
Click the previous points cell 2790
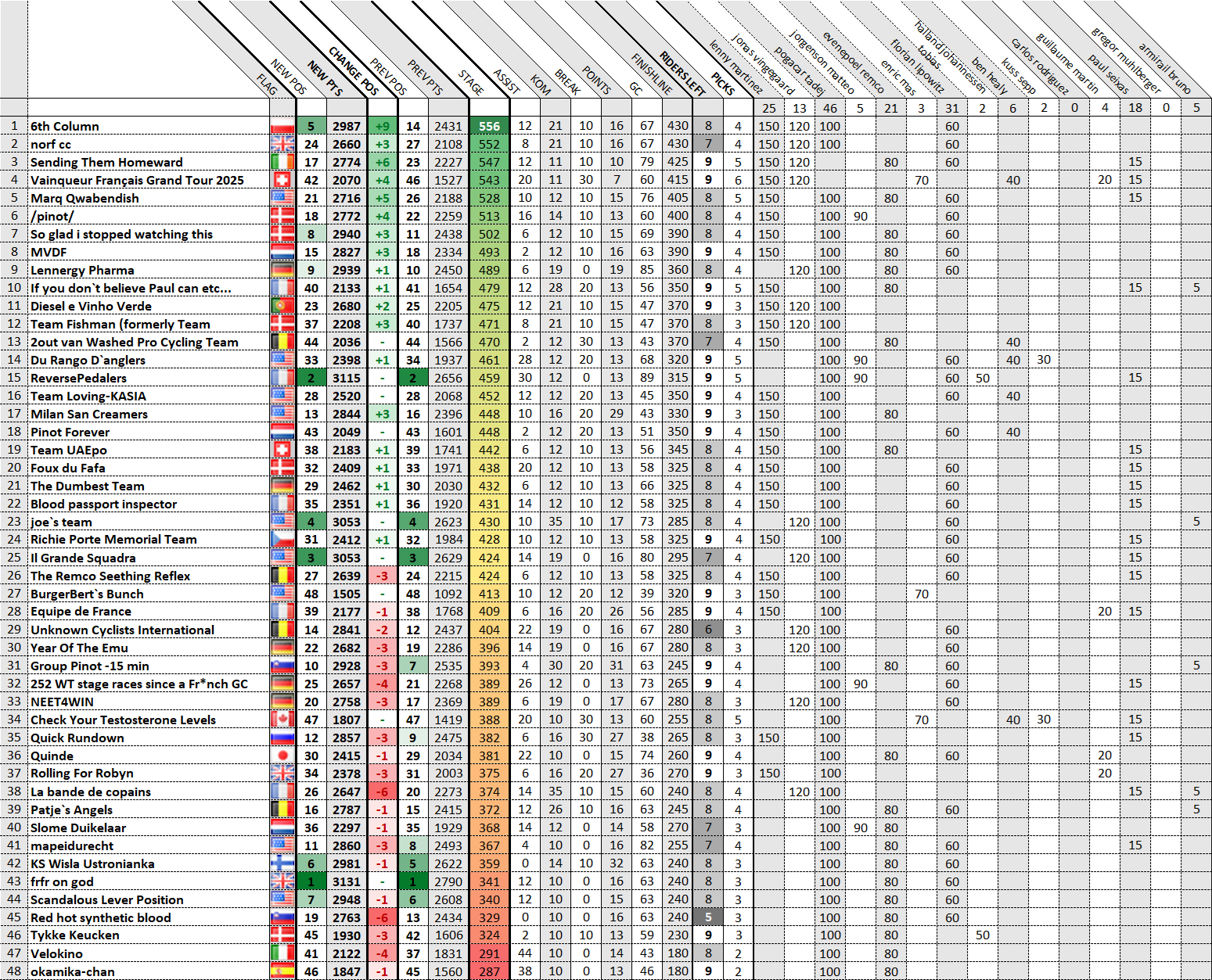[x=448, y=881]
